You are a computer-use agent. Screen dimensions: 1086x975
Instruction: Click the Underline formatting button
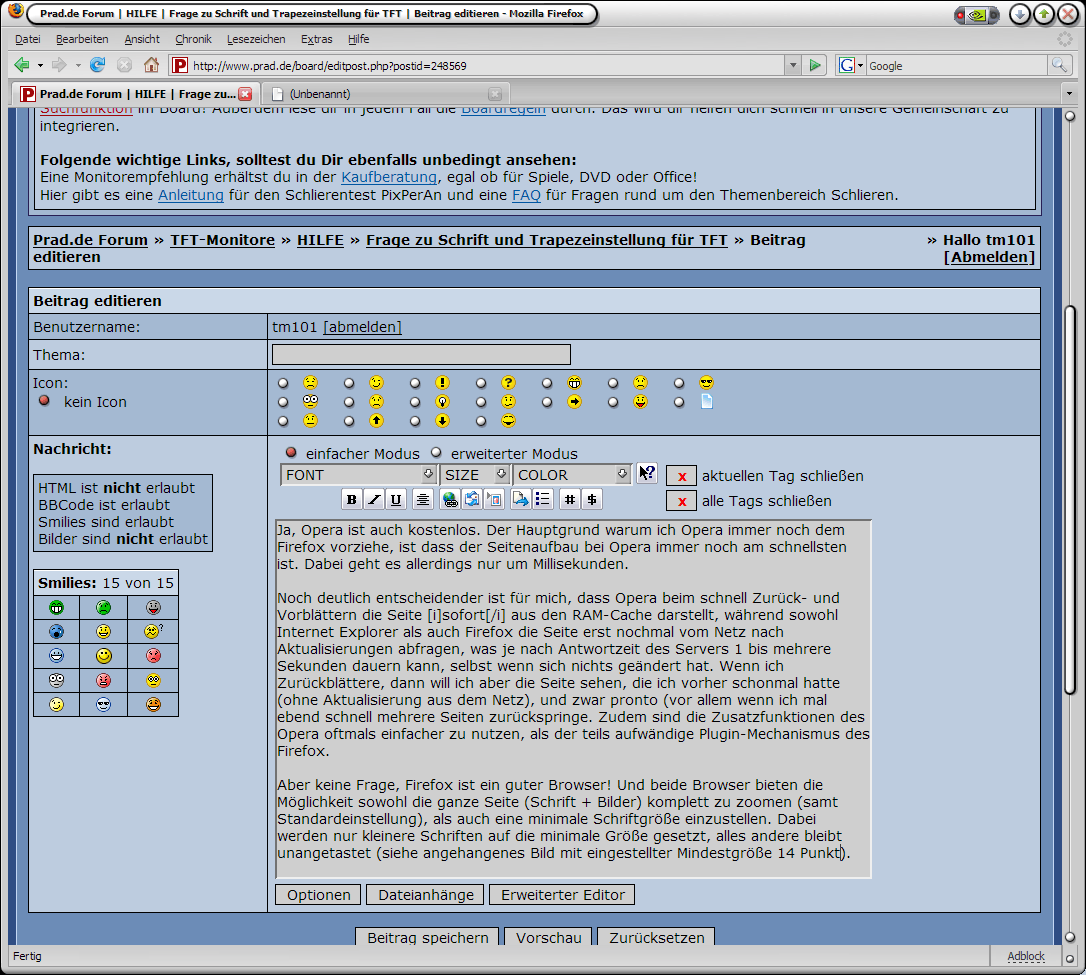tap(396, 499)
